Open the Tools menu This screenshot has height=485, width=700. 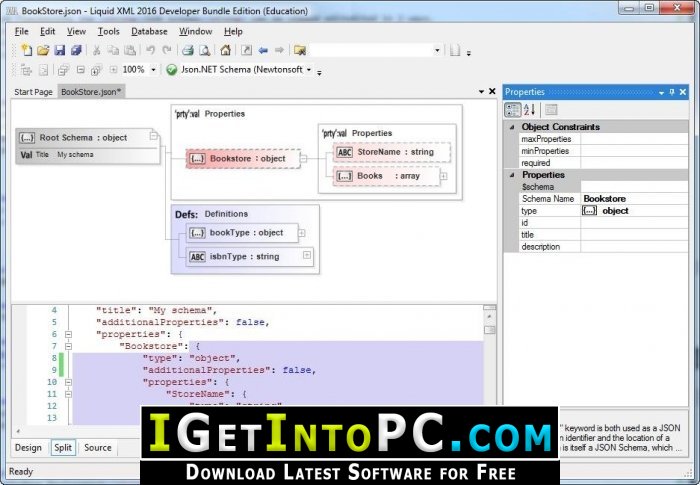coord(108,31)
